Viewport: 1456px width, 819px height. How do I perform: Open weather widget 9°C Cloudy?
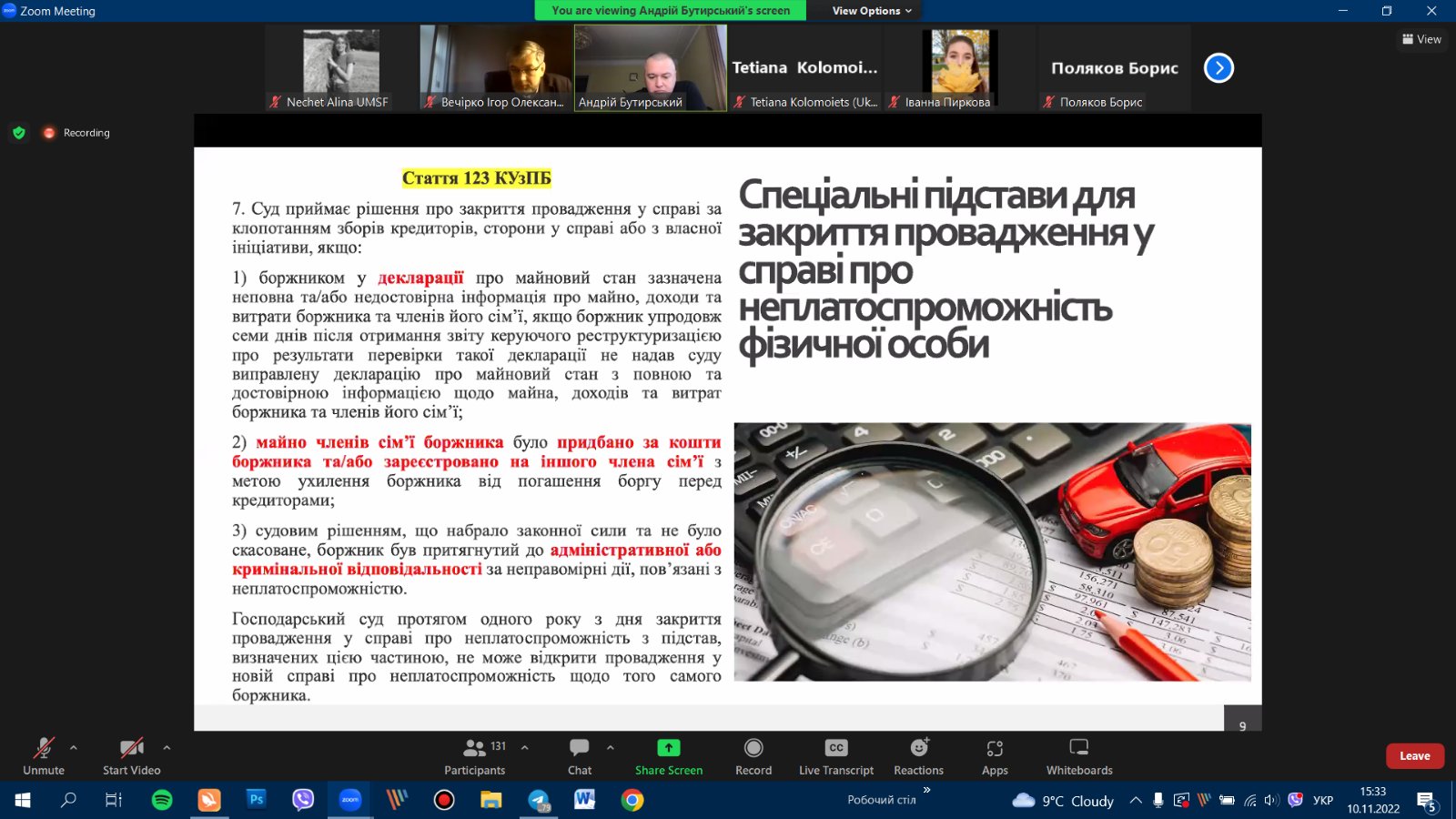point(1063,801)
